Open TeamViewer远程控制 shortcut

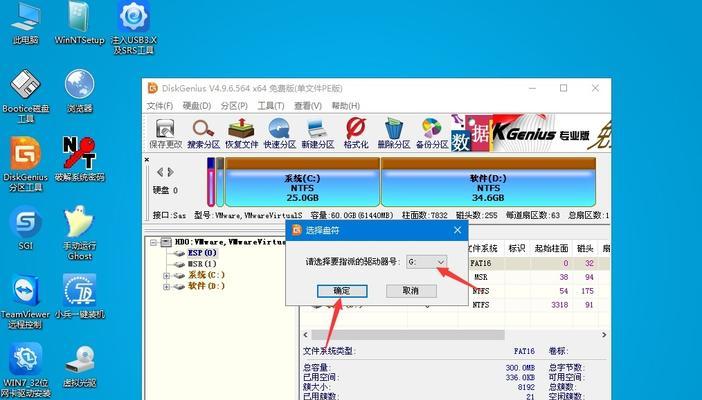coord(26,301)
